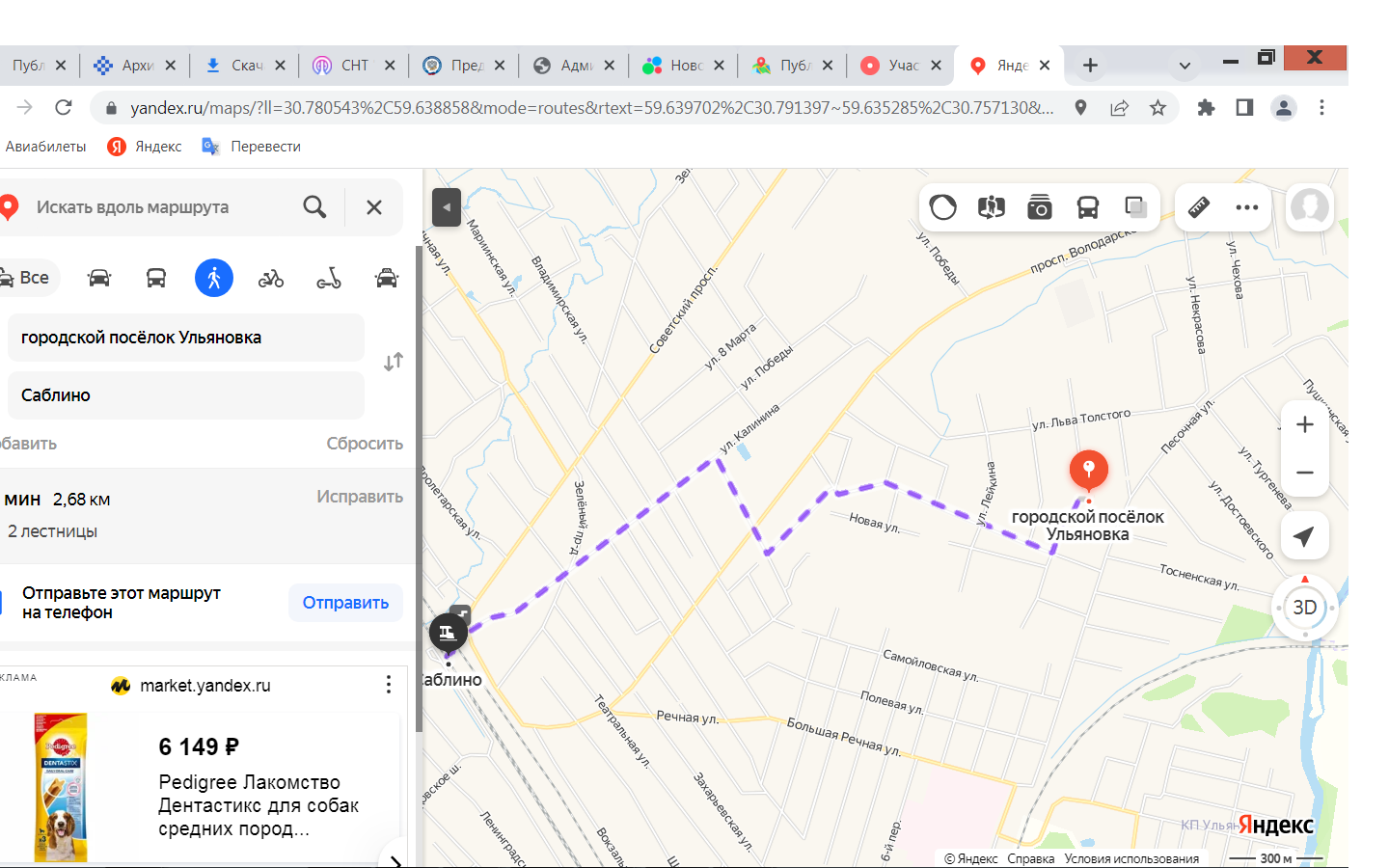Toggle the traffic layer icon on the map
1389x868 pixels.
tap(942, 207)
